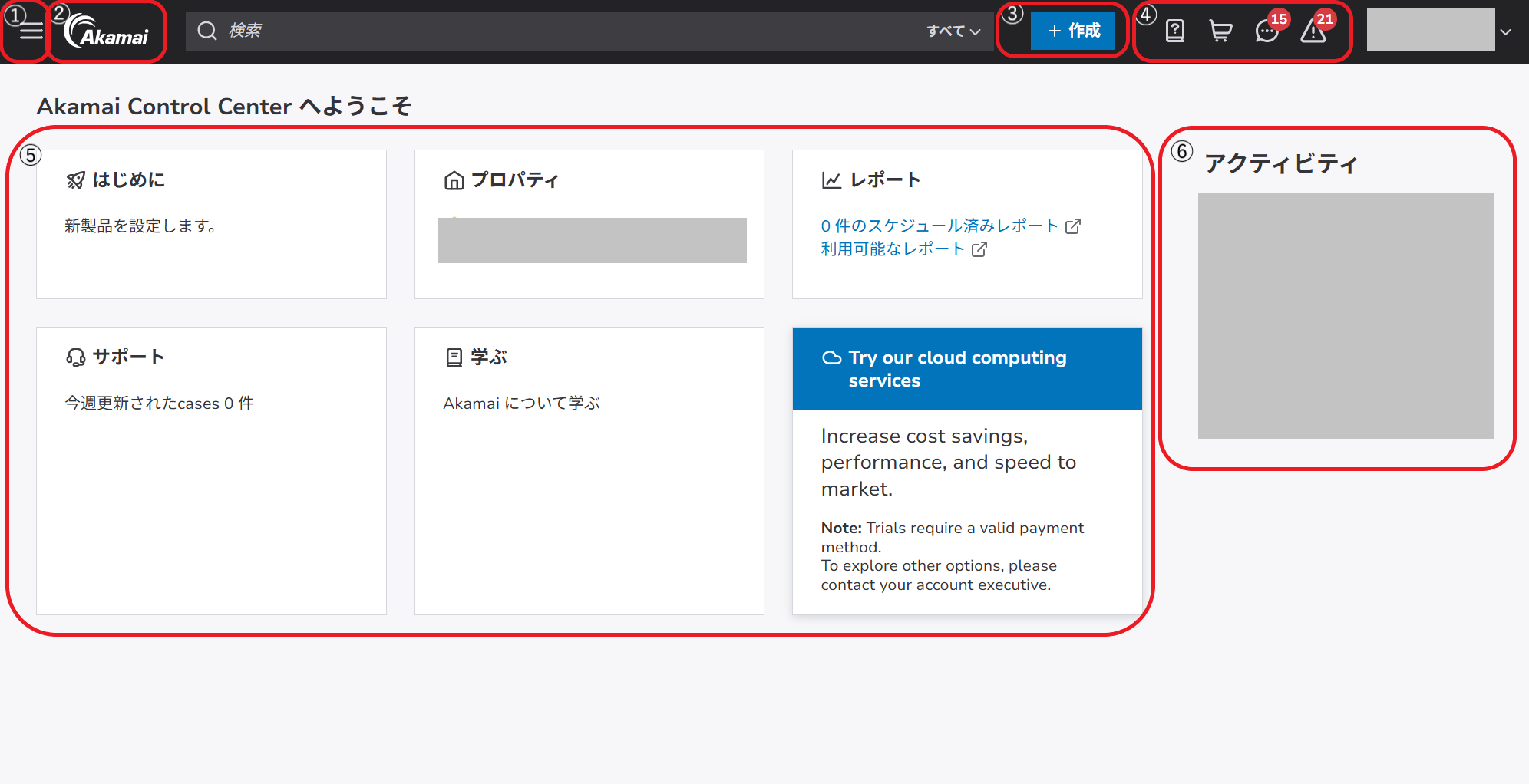Screen dimensions: 1529x784
Task: Click the chart icon beside レポート
Action: tap(831, 180)
